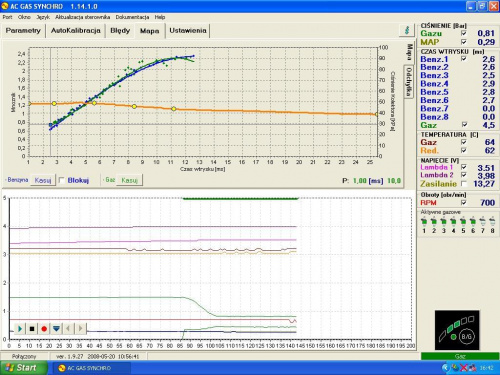Click Kasuj button next to Benzyna
This screenshot has height=375, width=500.
(43, 180)
